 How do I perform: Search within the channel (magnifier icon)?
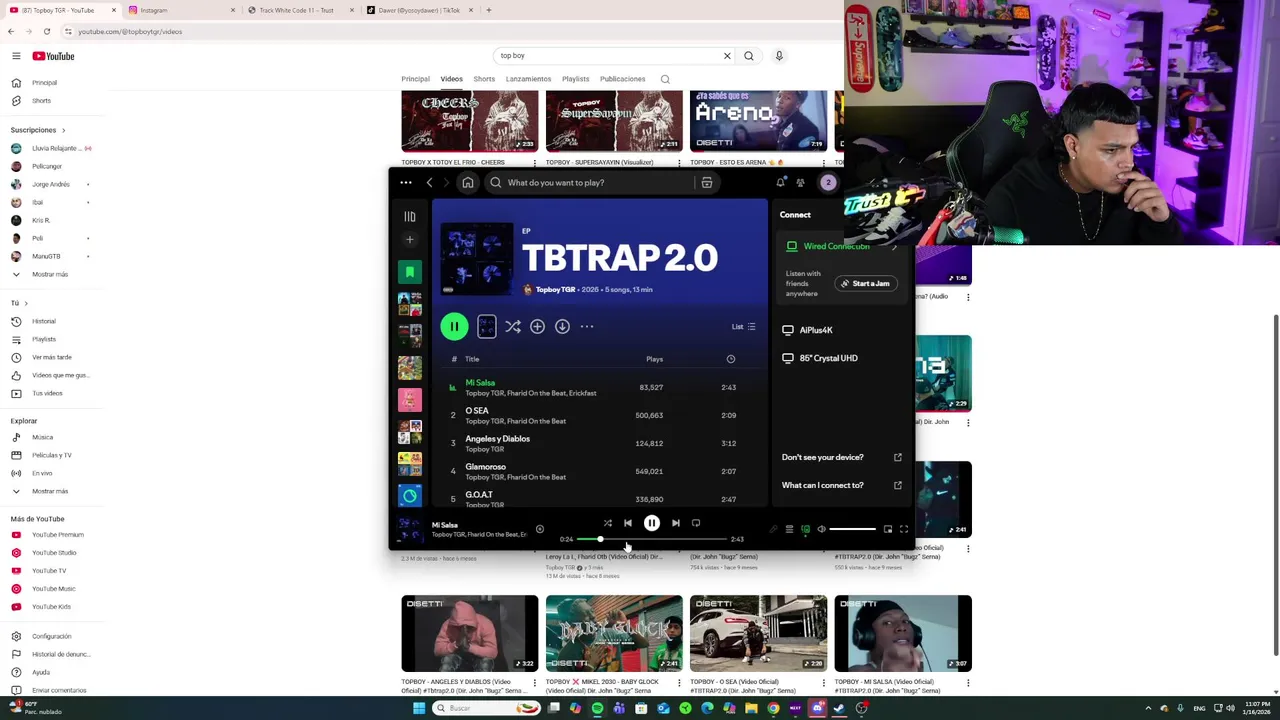click(665, 79)
